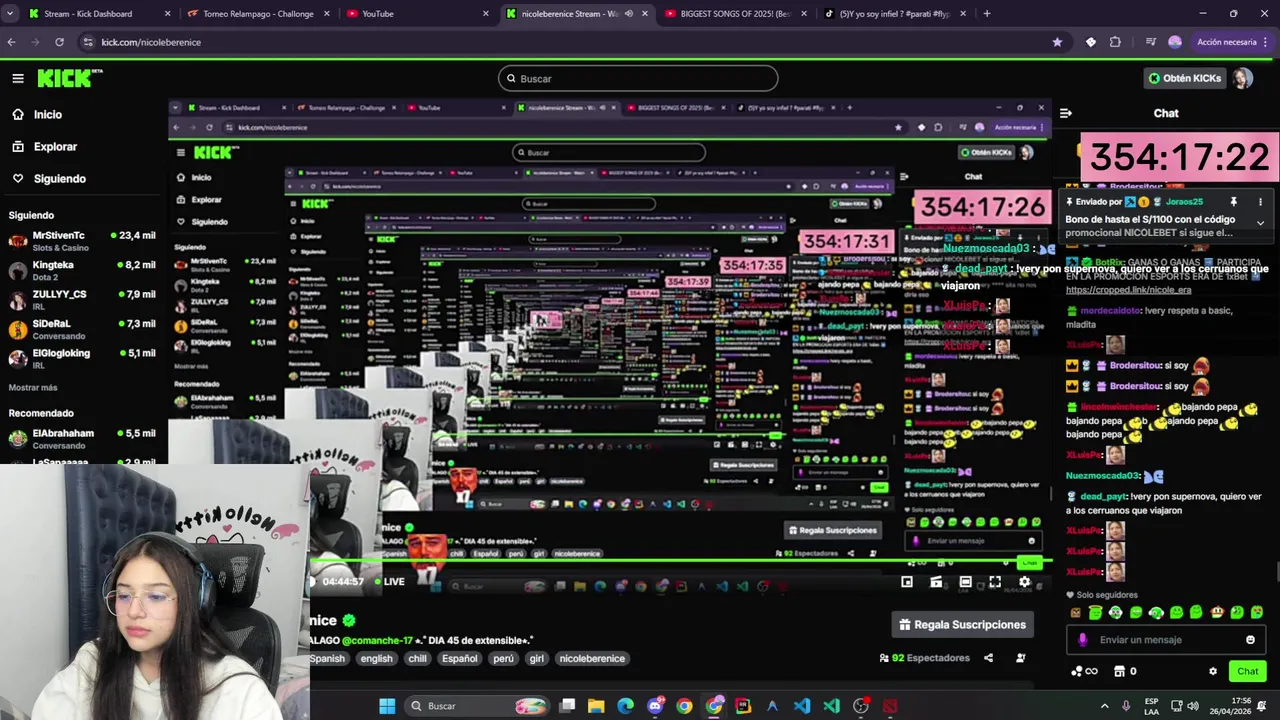This screenshot has height=720, width=1280.
Task: Toggle theater mode in player
Action: 965,581
